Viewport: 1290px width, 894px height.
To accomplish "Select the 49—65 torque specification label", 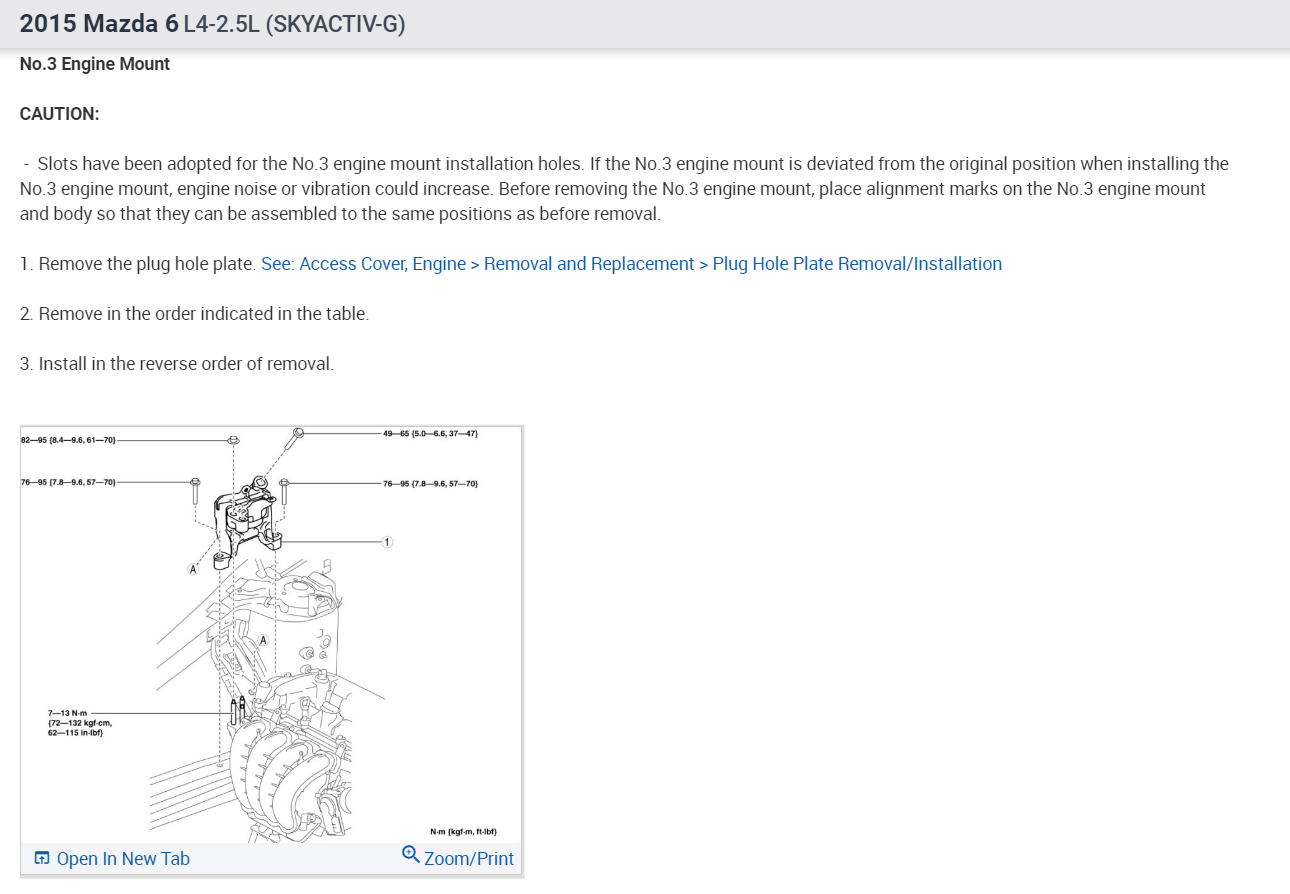I will [x=430, y=434].
